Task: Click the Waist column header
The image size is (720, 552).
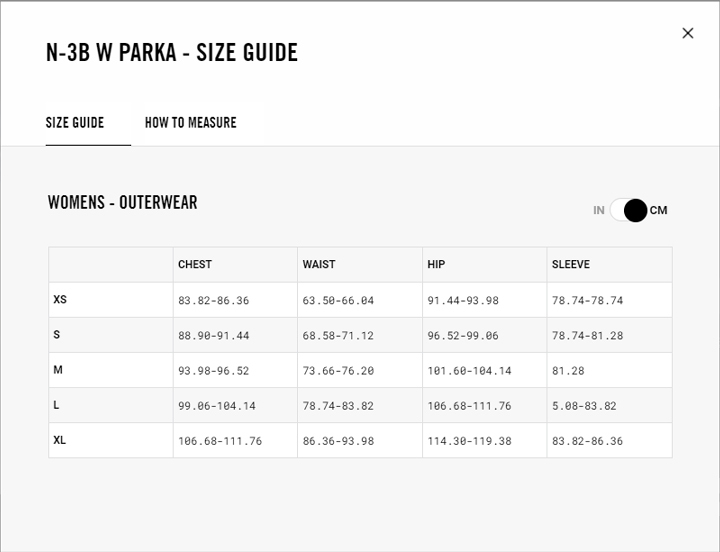Action: [319, 265]
